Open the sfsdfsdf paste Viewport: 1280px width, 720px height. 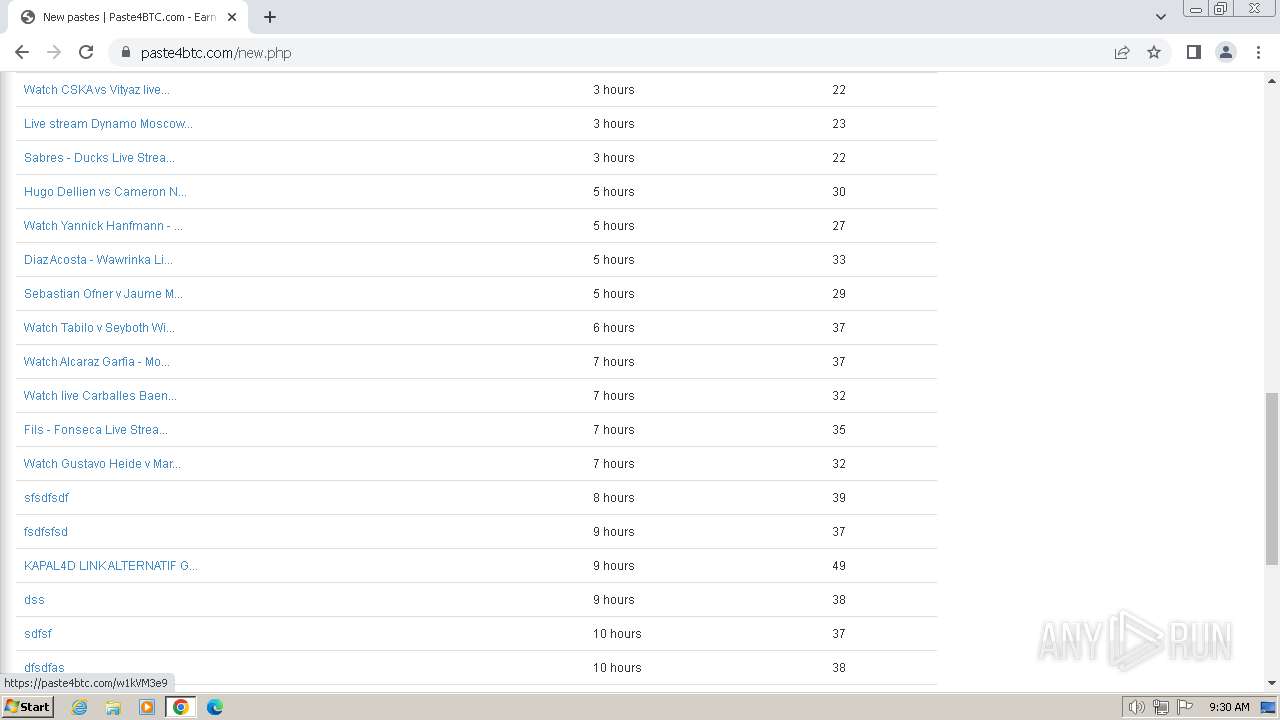click(46, 498)
